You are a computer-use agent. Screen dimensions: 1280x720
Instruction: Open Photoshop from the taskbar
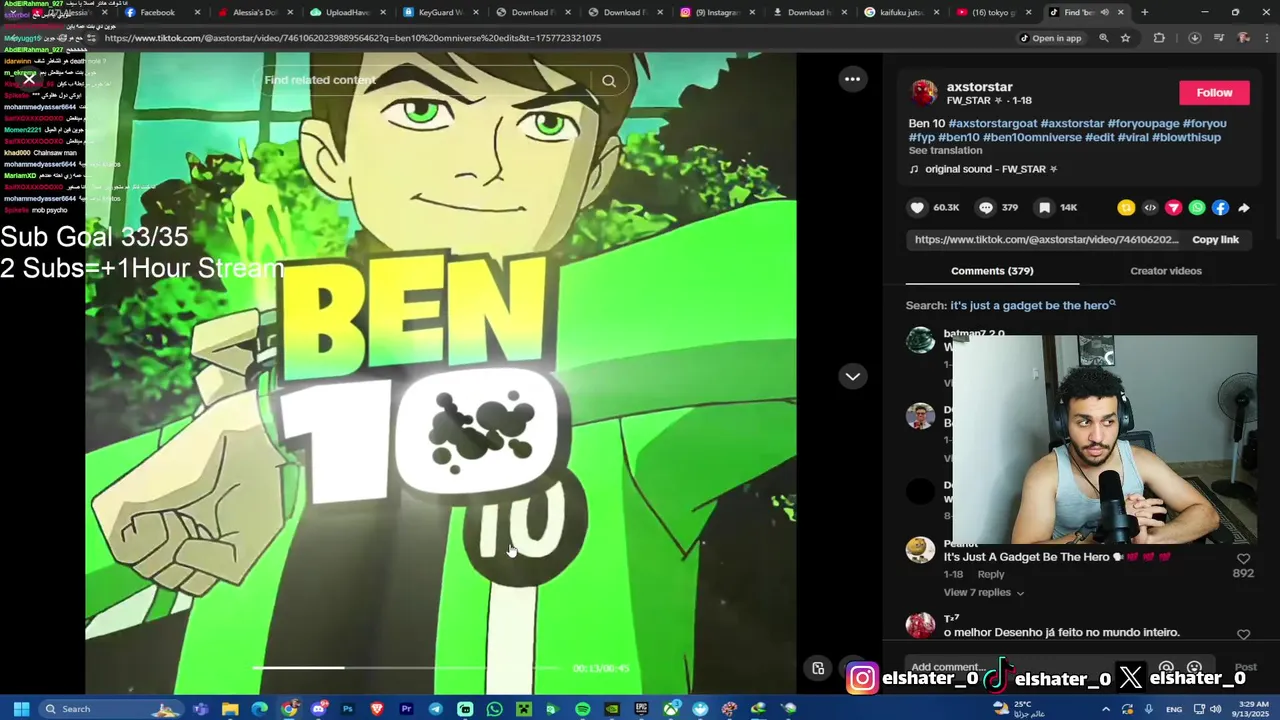[347, 709]
